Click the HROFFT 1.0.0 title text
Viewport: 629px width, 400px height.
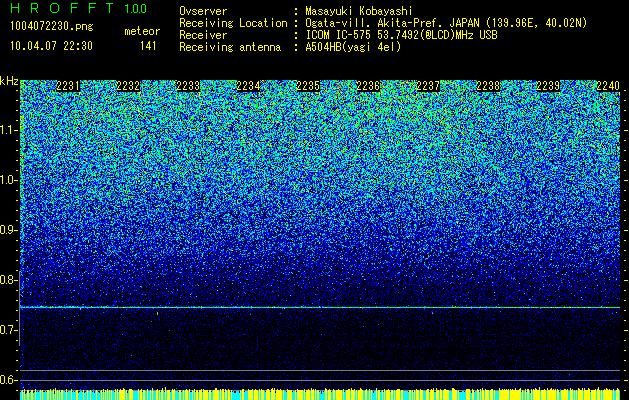(x=78, y=8)
